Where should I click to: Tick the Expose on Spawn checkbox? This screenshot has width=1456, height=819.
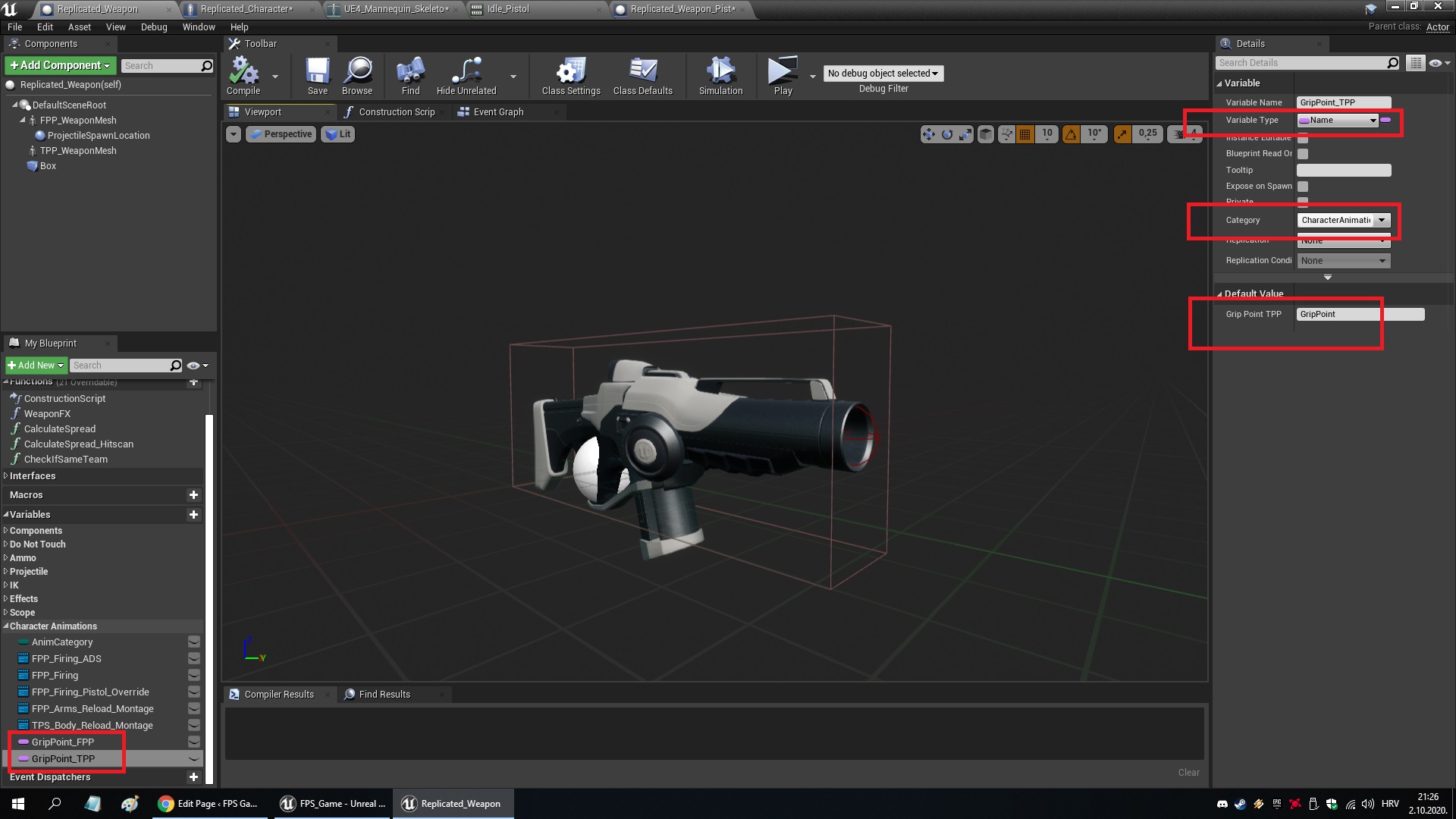click(x=1303, y=187)
